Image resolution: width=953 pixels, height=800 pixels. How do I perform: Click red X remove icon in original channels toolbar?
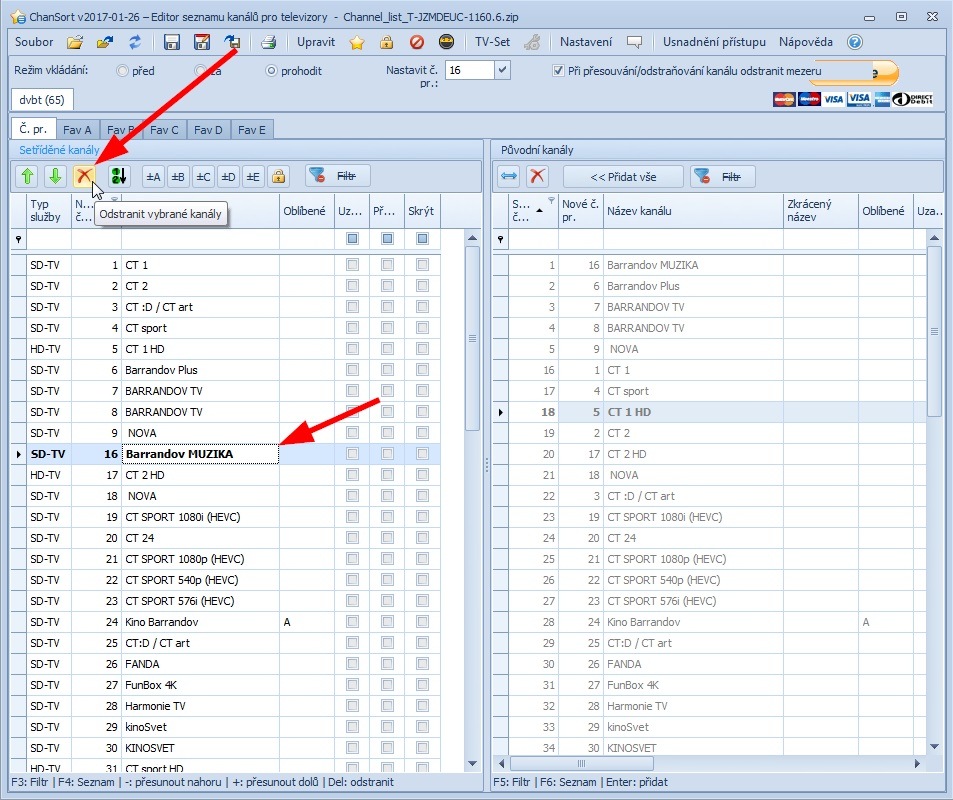537,176
